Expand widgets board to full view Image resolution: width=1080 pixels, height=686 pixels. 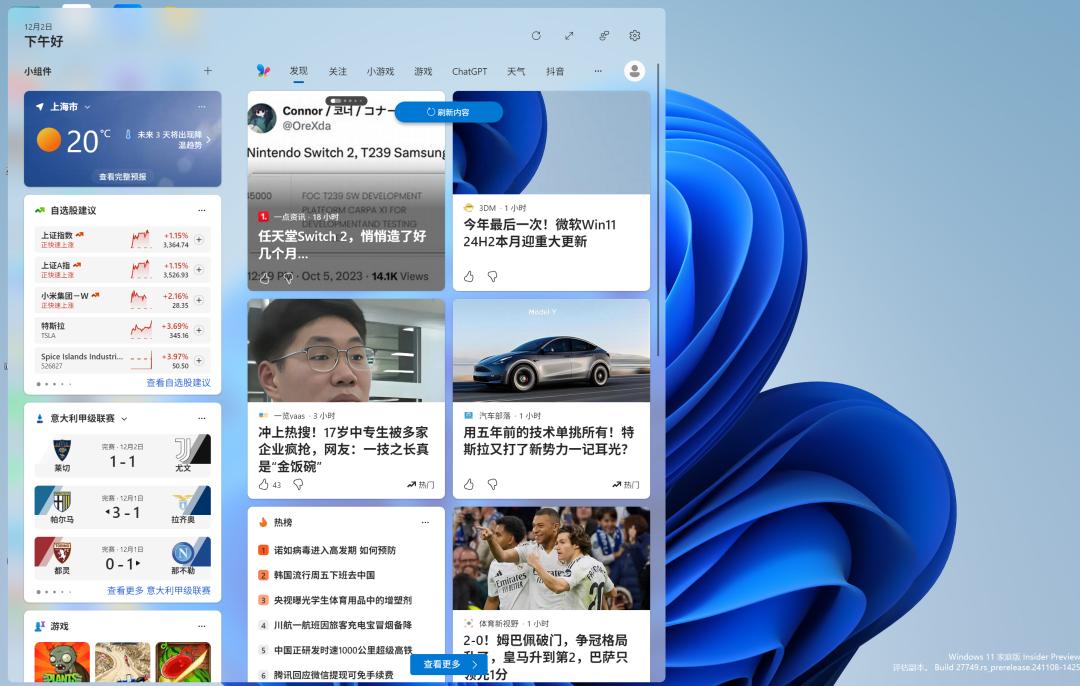coord(569,36)
